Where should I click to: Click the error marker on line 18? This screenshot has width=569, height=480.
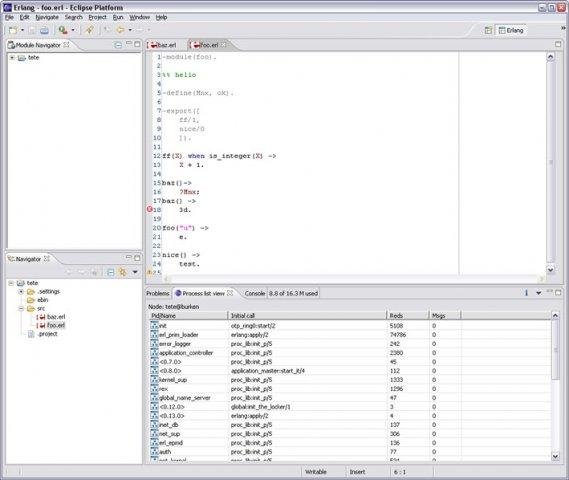[x=149, y=209]
